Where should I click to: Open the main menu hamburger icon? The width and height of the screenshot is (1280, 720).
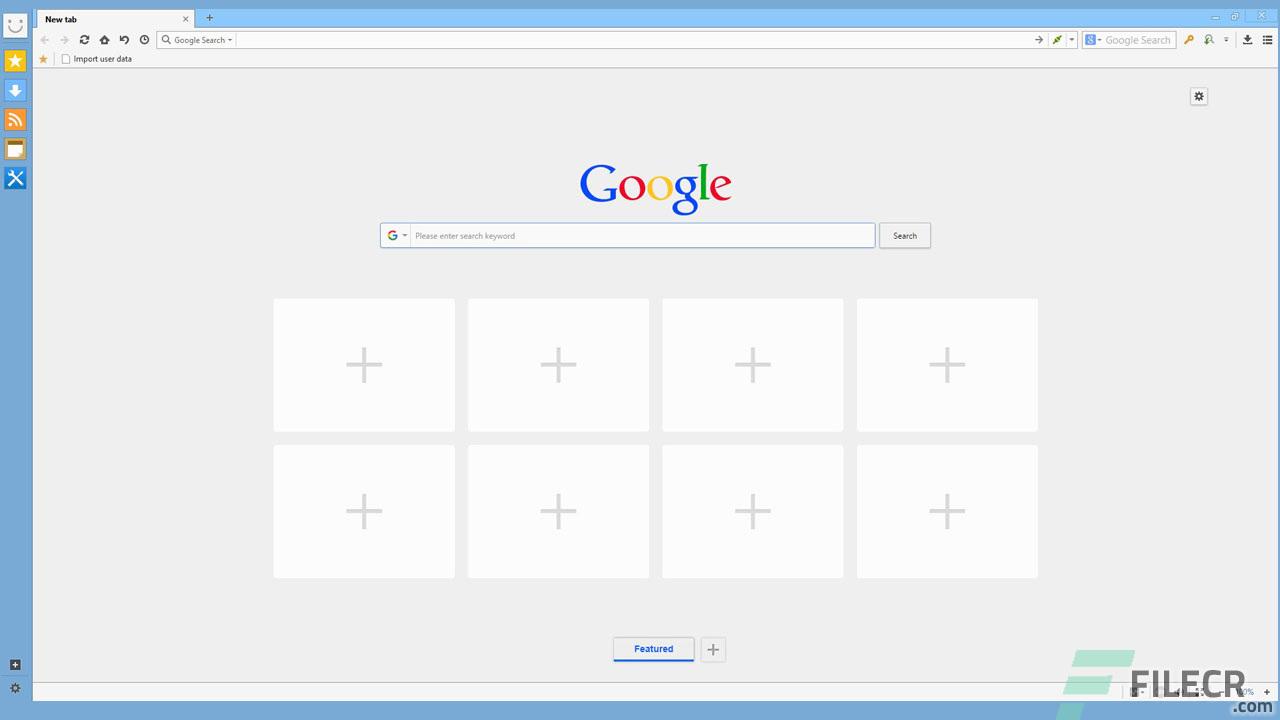[x=1267, y=40]
